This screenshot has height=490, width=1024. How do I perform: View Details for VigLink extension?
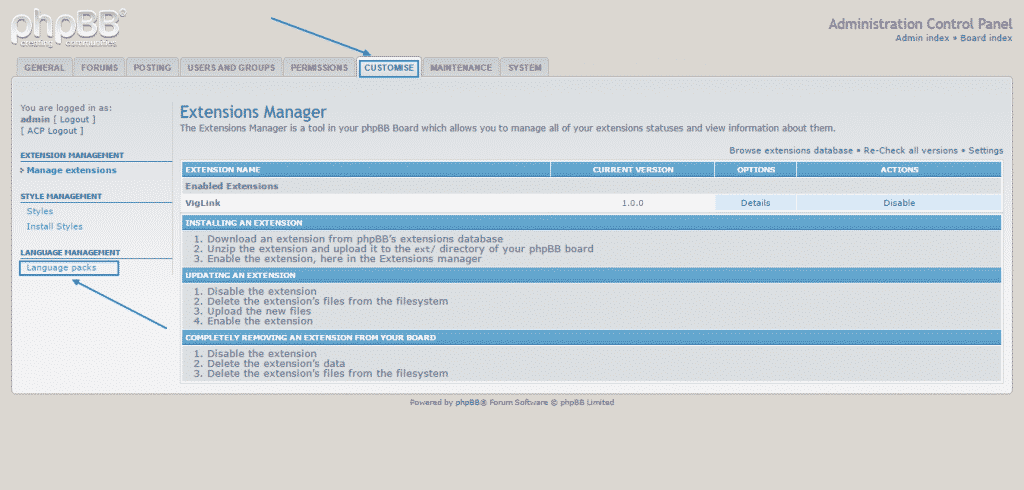[755, 203]
